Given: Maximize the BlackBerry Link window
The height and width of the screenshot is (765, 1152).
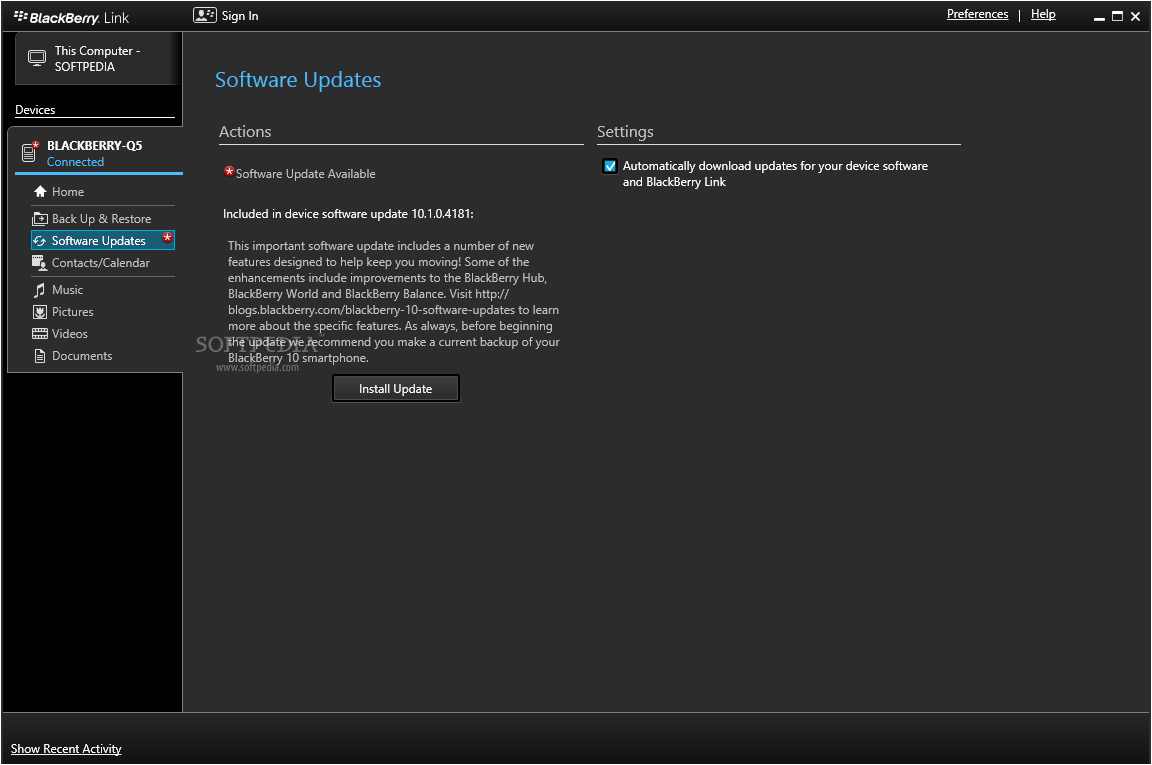Looking at the screenshot, I should [x=1117, y=16].
